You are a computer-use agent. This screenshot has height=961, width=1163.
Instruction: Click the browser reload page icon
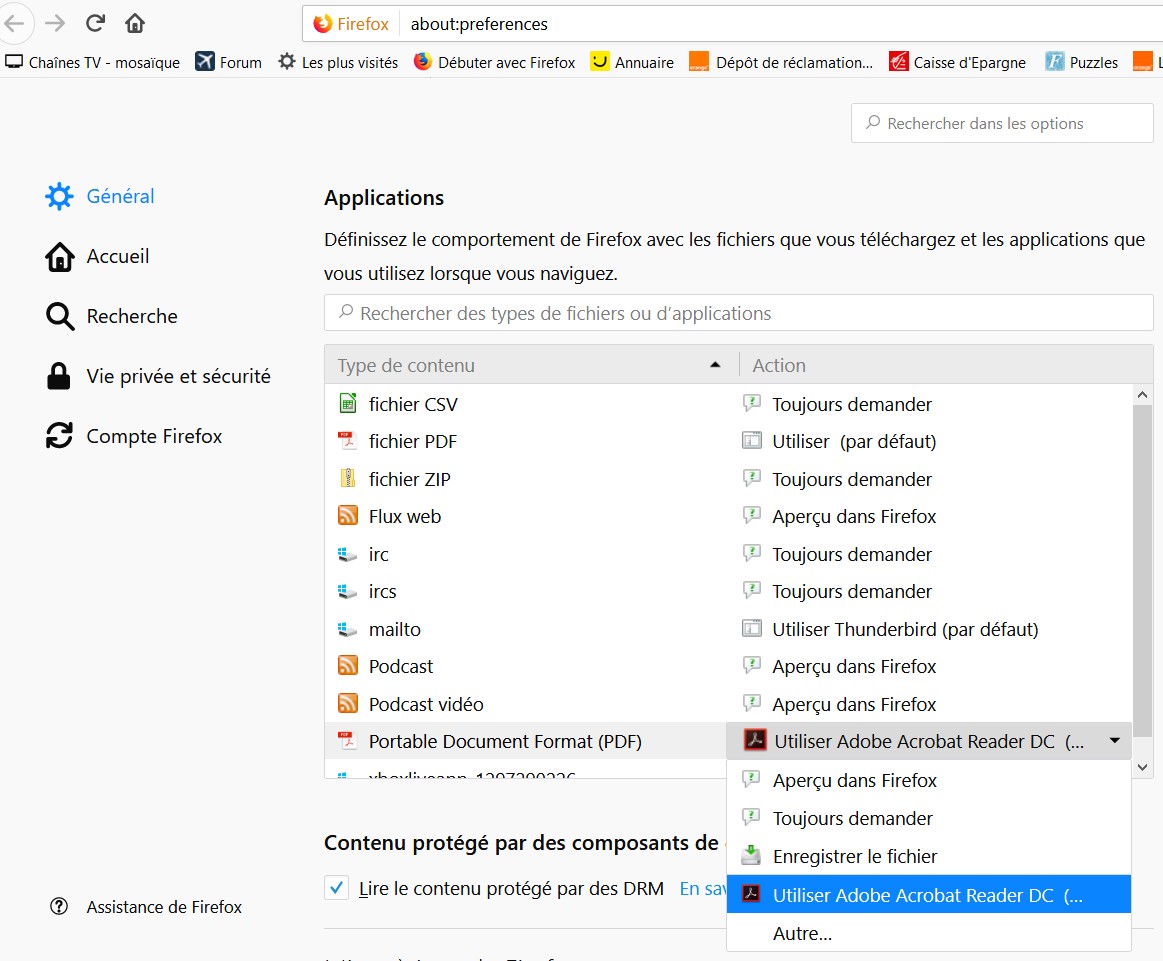[x=95, y=23]
